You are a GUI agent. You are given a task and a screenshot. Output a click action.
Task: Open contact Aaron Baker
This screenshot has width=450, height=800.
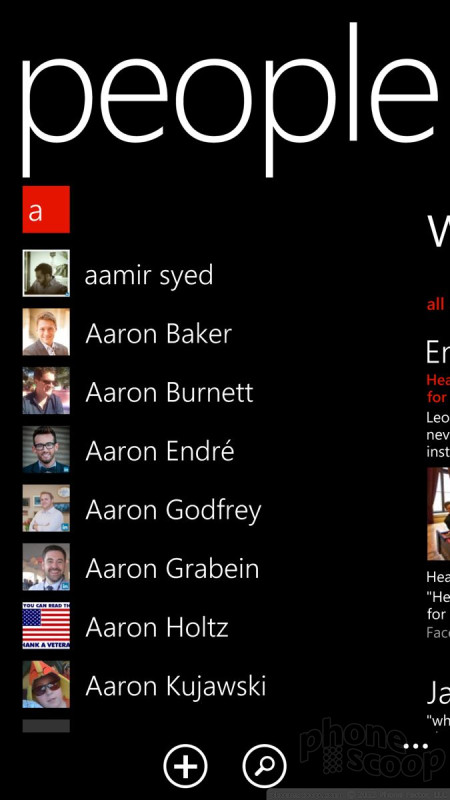pyautogui.click(x=159, y=334)
